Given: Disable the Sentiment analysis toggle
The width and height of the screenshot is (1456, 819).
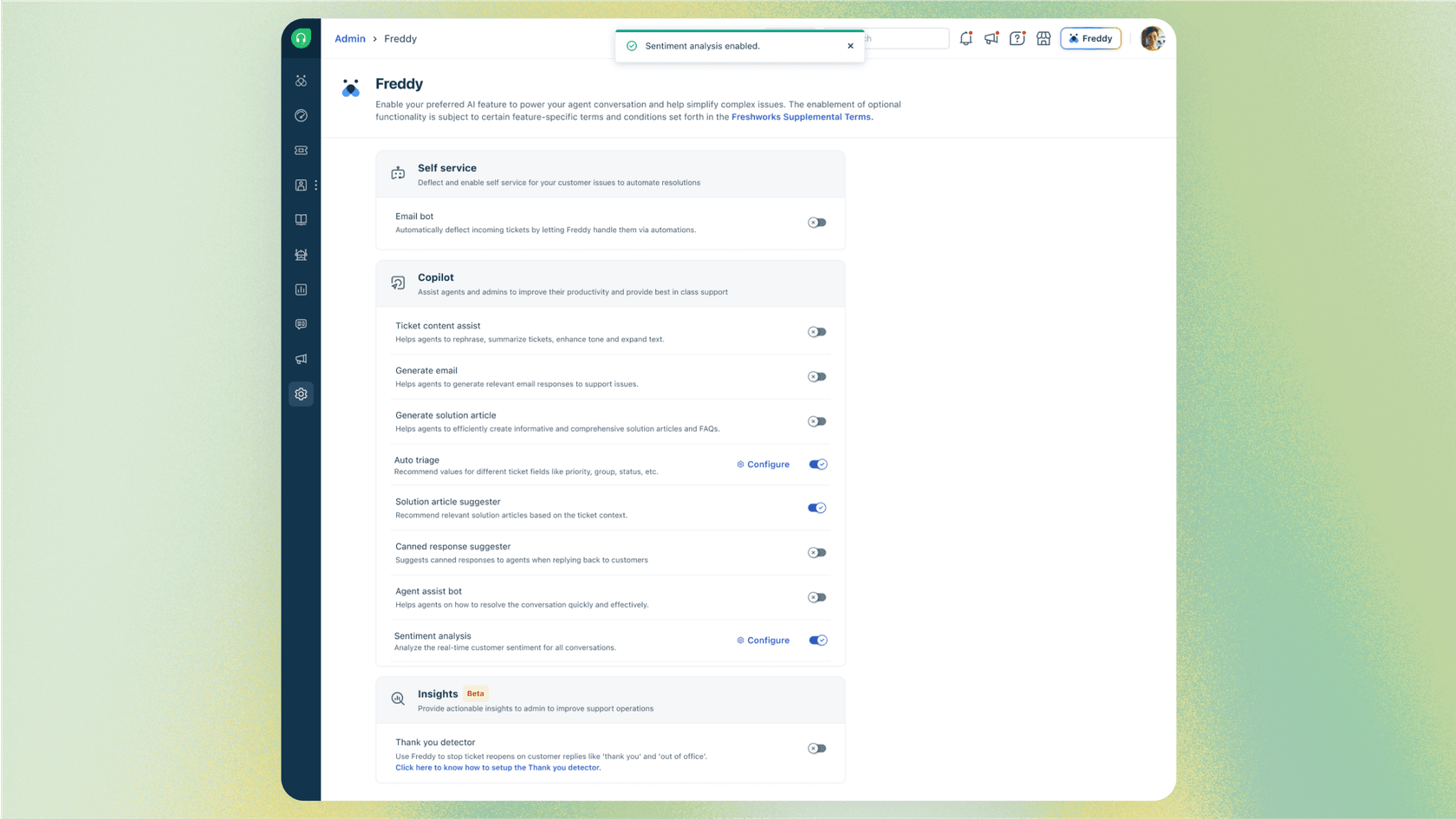Looking at the screenshot, I should [x=818, y=640].
